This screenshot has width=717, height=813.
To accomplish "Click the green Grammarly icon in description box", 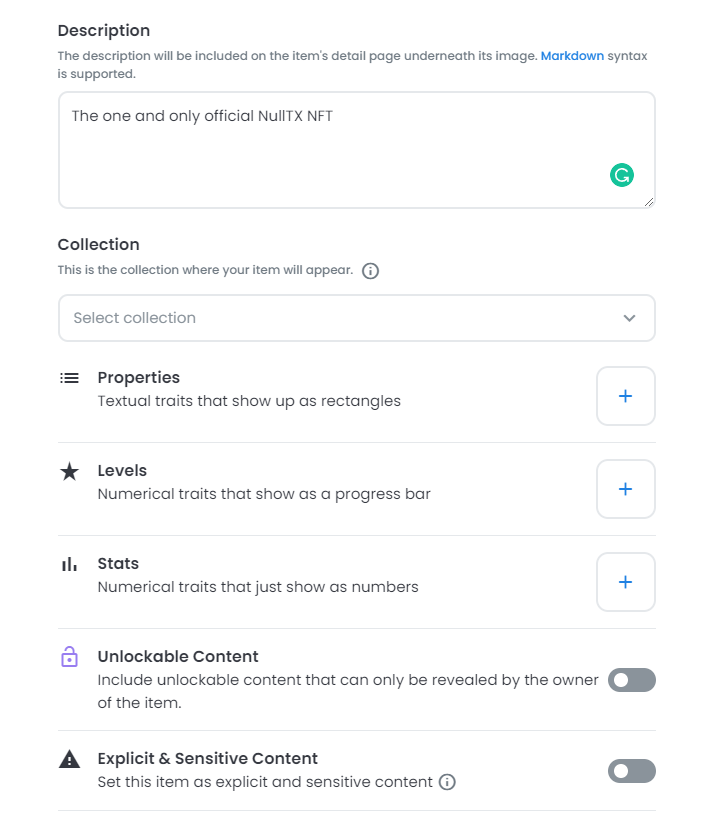I will point(622,175).
